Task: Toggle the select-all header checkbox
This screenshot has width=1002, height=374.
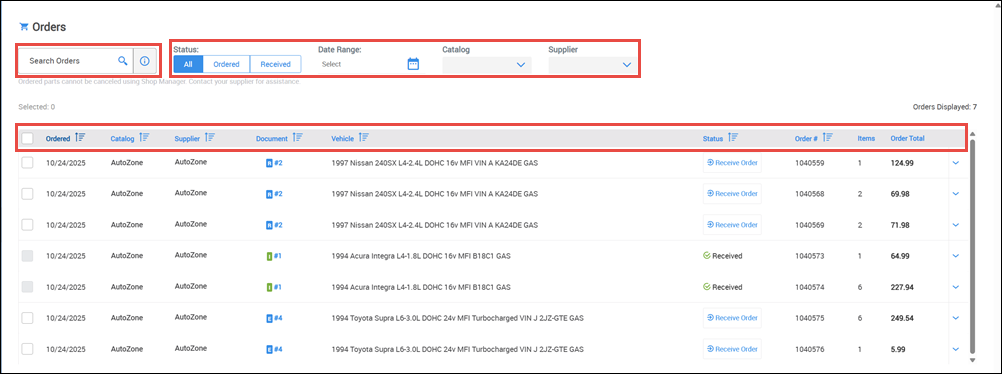Action: point(27,138)
